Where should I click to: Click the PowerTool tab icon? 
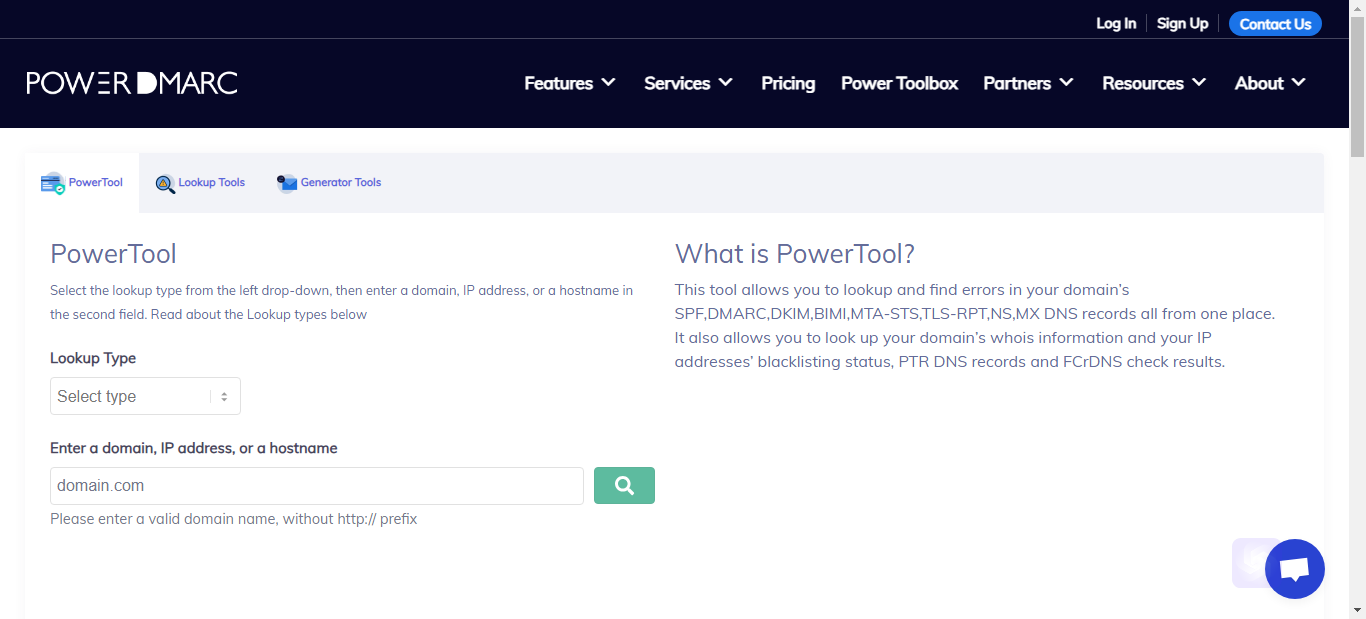click(53, 183)
